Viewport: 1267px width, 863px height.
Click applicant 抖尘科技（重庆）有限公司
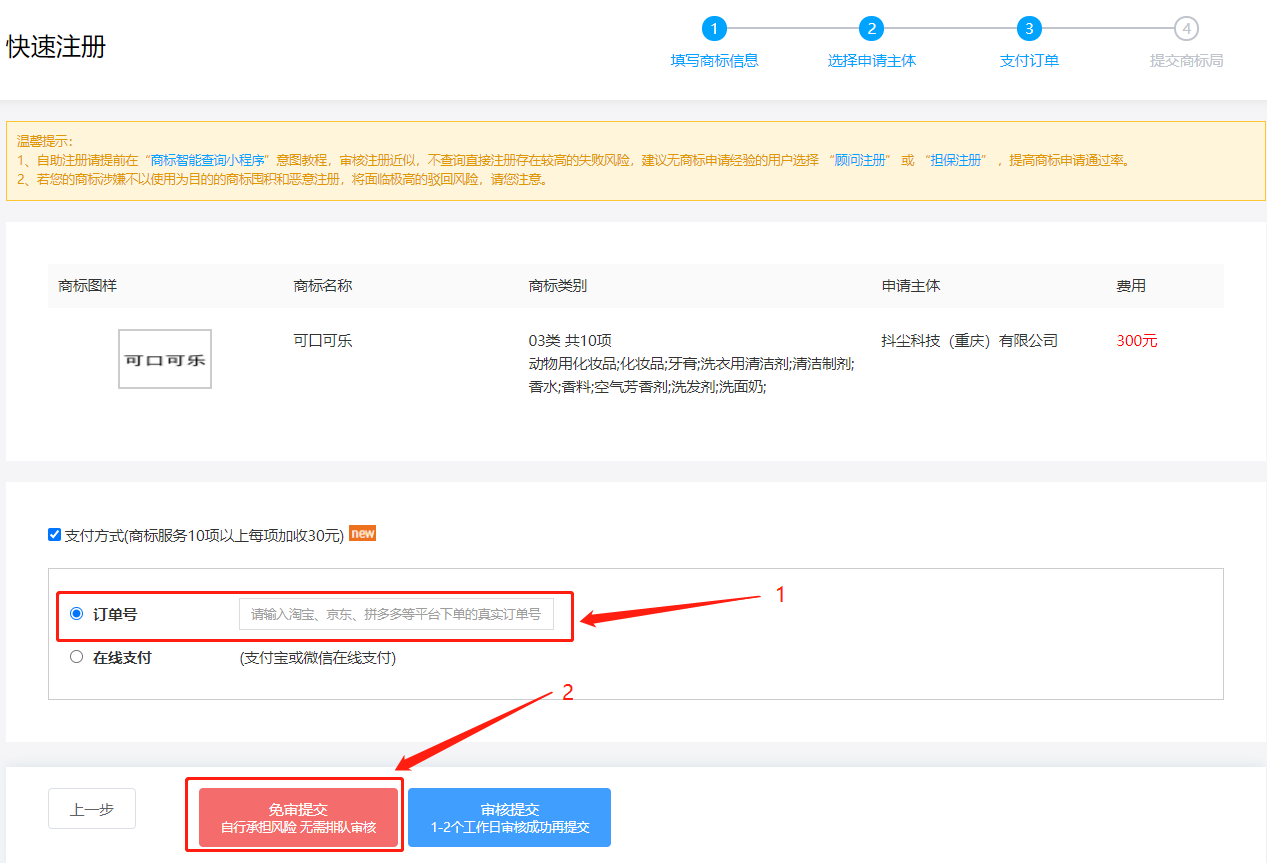(x=970, y=340)
